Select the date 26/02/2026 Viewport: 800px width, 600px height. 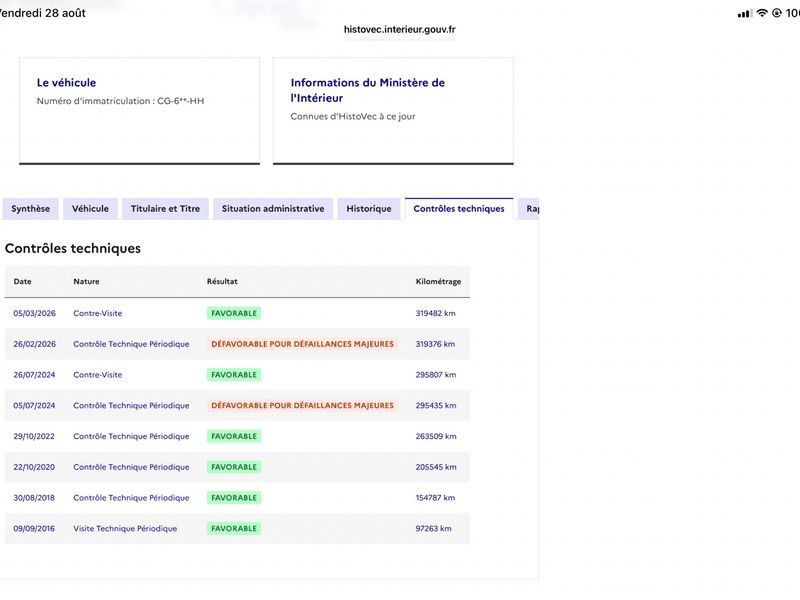[x=35, y=344]
